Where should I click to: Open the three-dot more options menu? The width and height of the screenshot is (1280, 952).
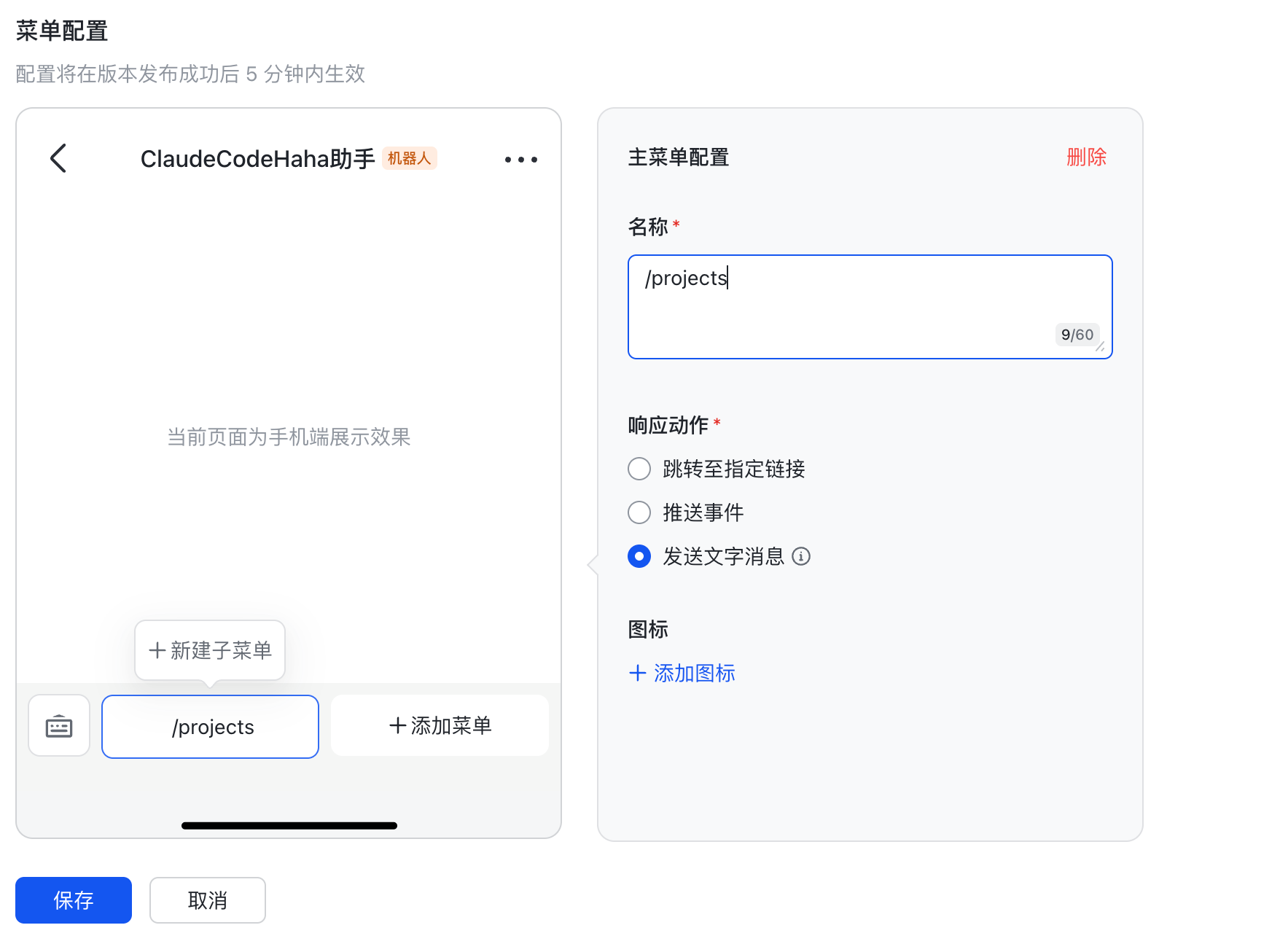tap(520, 160)
